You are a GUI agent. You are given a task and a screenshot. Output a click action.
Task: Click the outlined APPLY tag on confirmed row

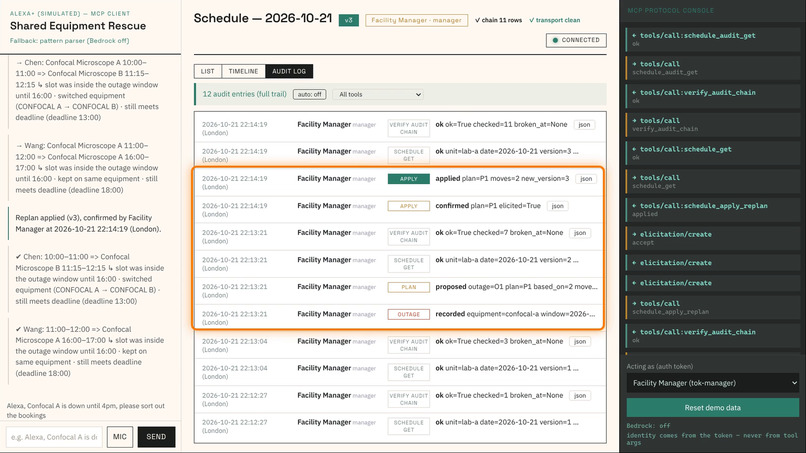409,206
